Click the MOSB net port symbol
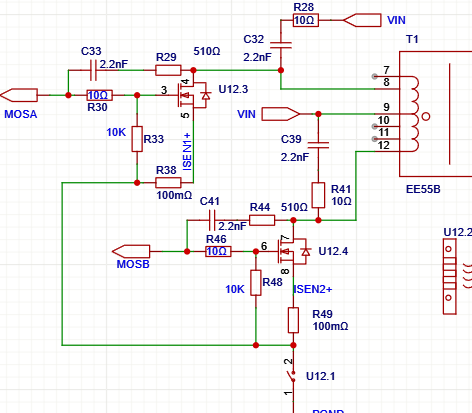The height and width of the screenshot is (413, 472). [x=131, y=251]
